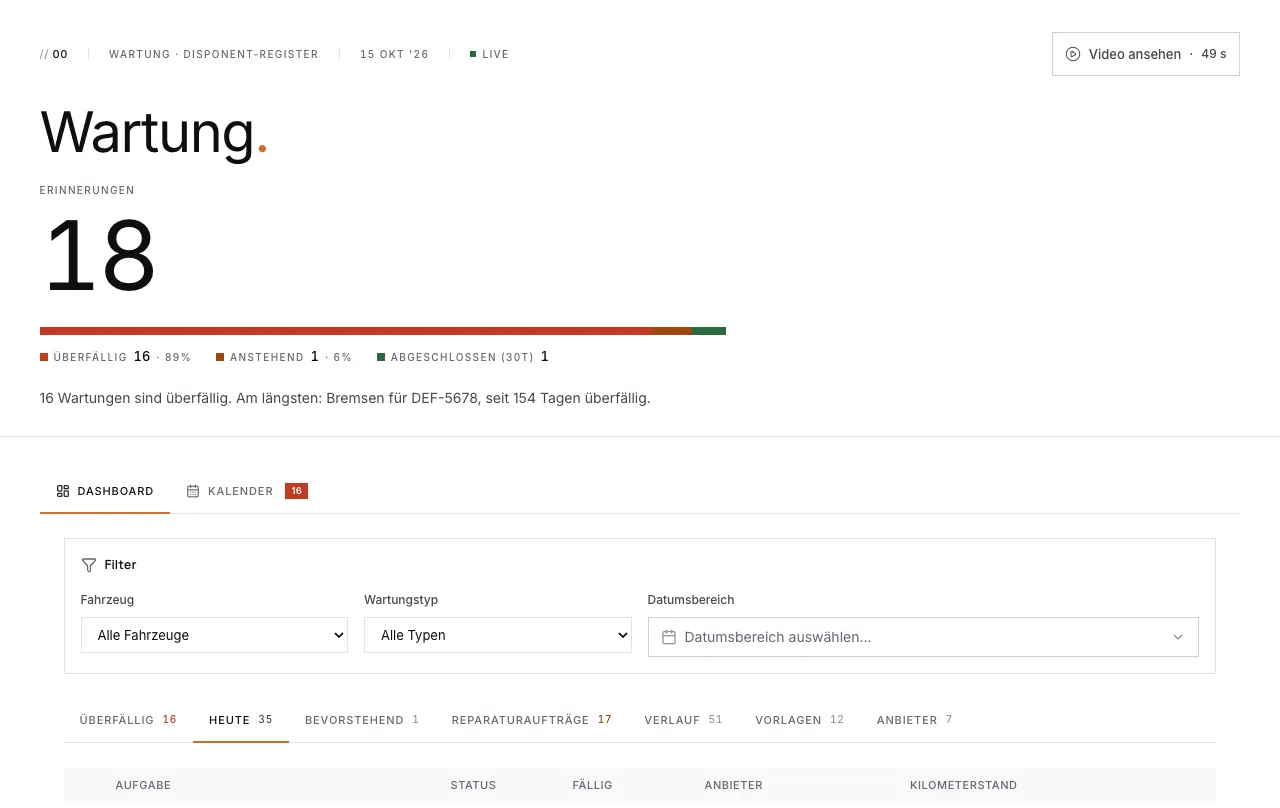The height and width of the screenshot is (808, 1280).
Task: Click the red Überfällig legend swatch
Action: click(x=44, y=357)
